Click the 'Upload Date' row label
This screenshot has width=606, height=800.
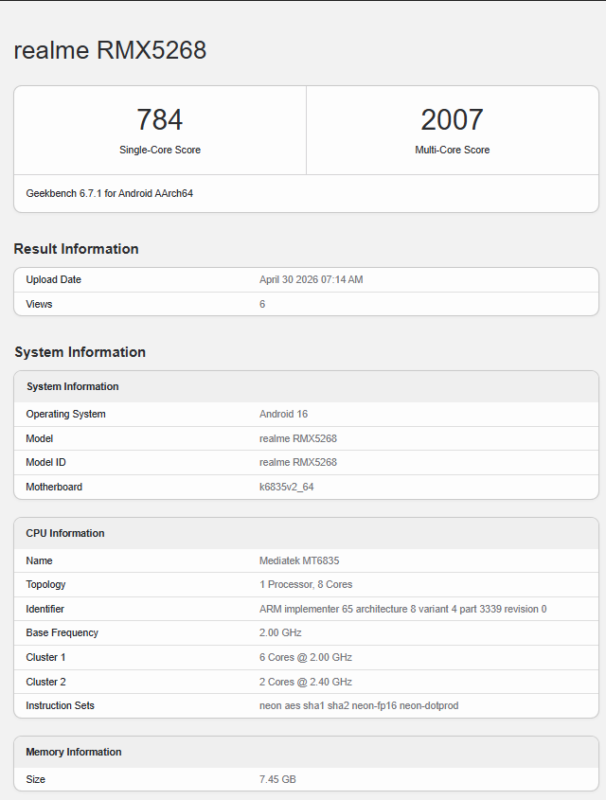click(x=54, y=280)
